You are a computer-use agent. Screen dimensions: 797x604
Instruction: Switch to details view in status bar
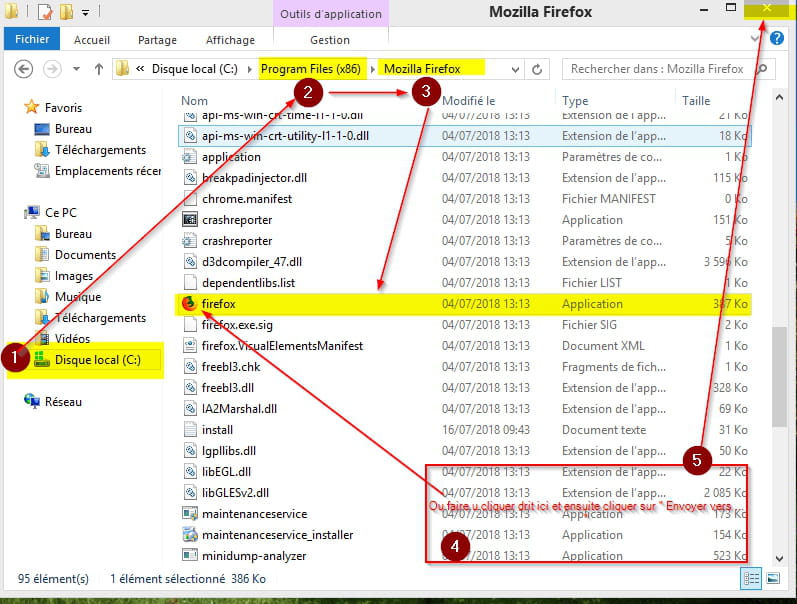point(751,579)
